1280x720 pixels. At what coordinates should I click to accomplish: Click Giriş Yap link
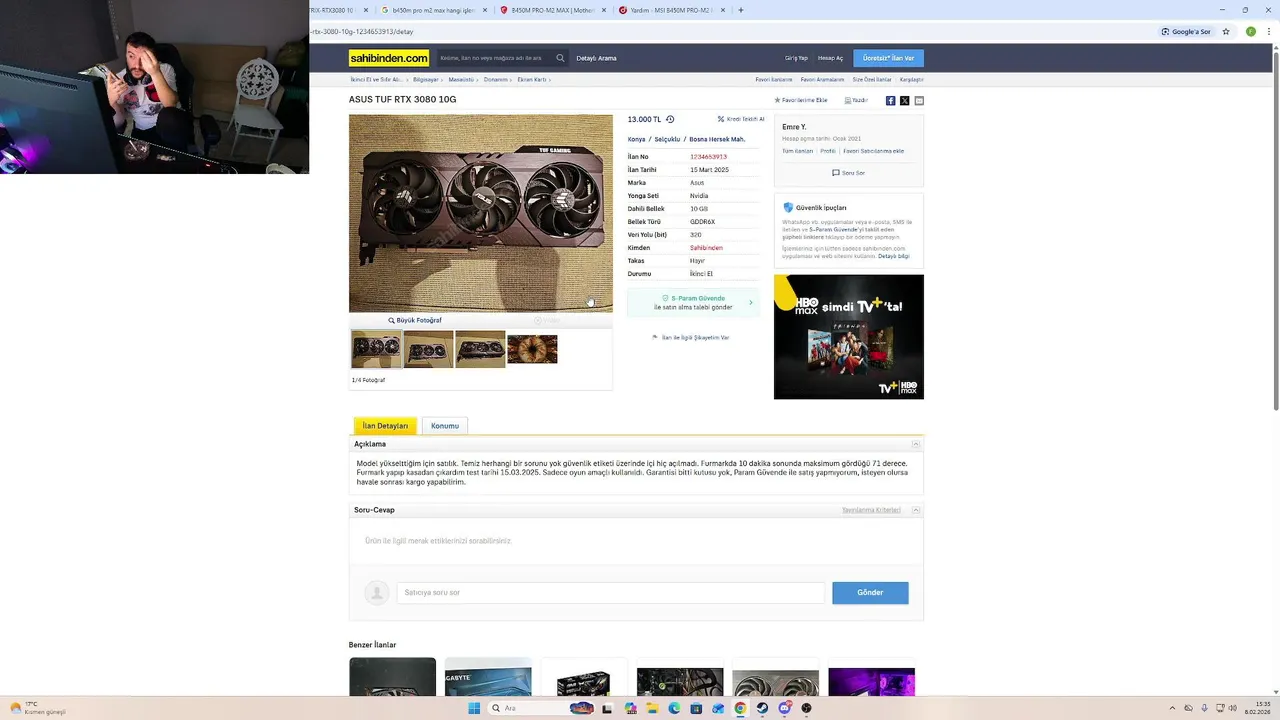click(x=796, y=58)
